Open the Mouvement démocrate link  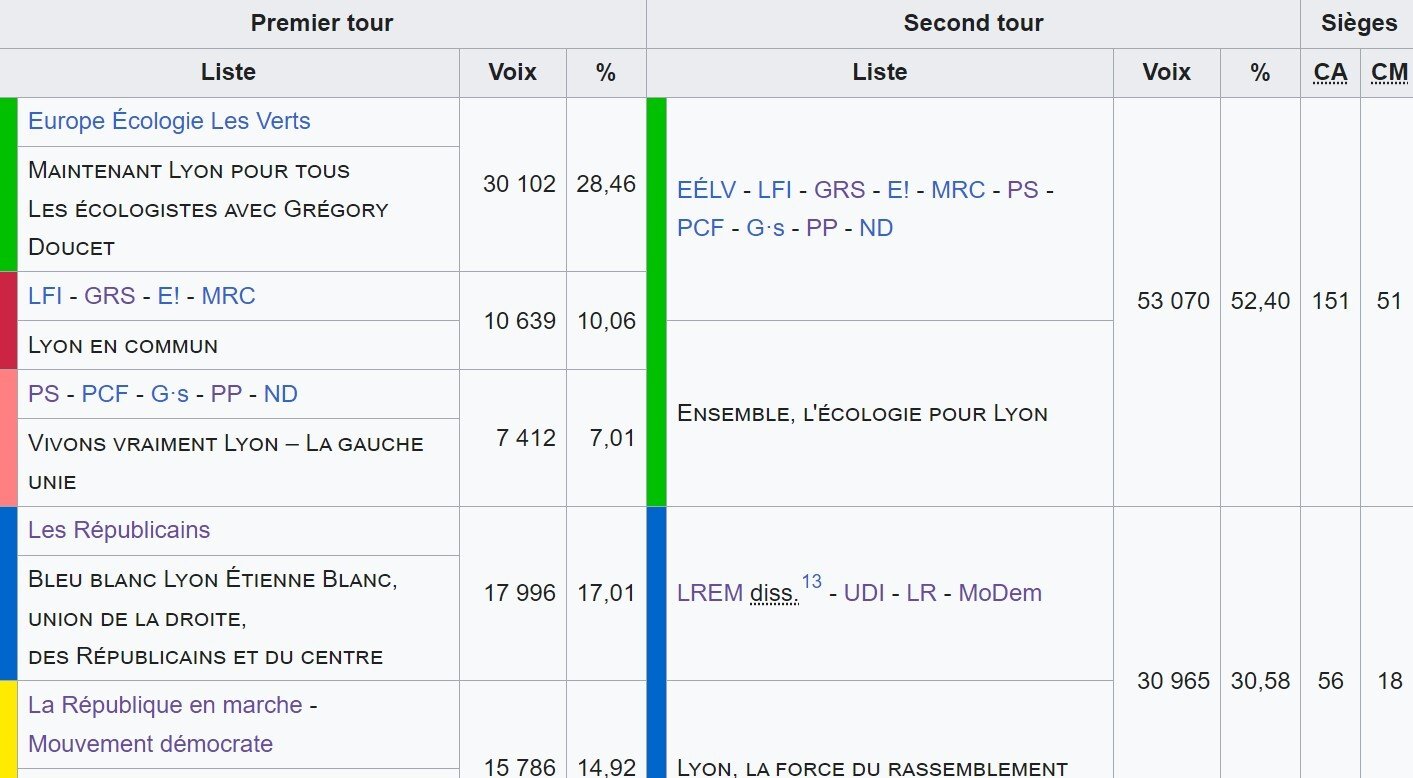pyautogui.click(x=150, y=744)
